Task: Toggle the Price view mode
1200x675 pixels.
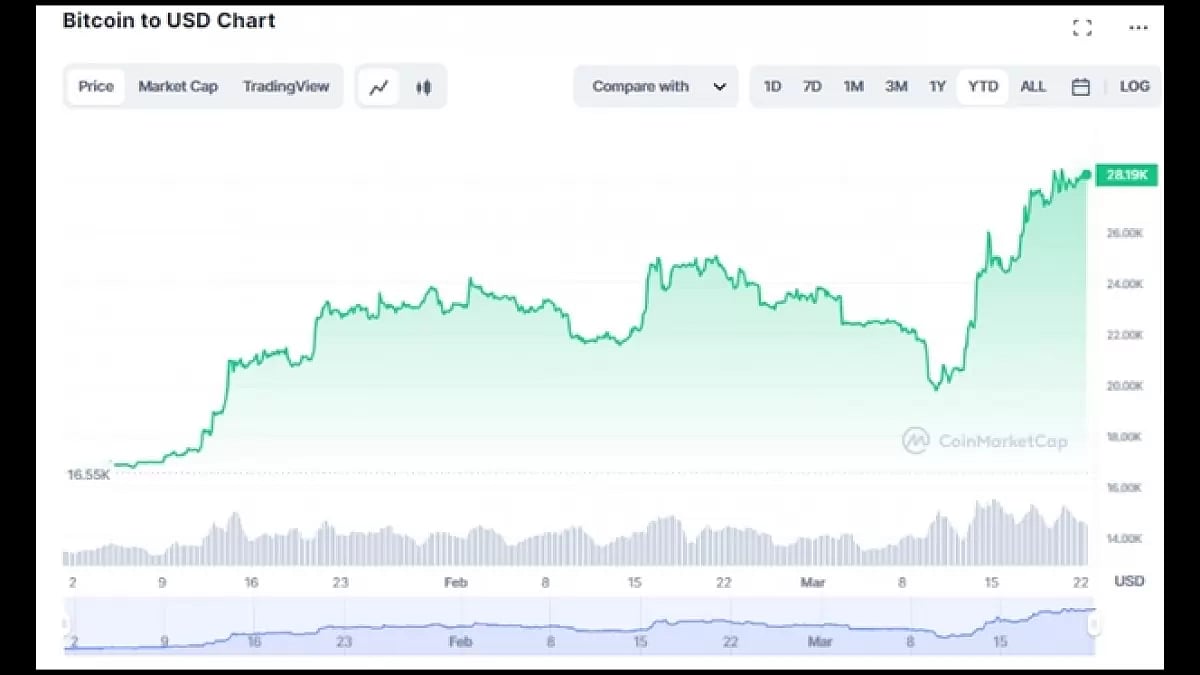Action: pyautogui.click(x=95, y=87)
